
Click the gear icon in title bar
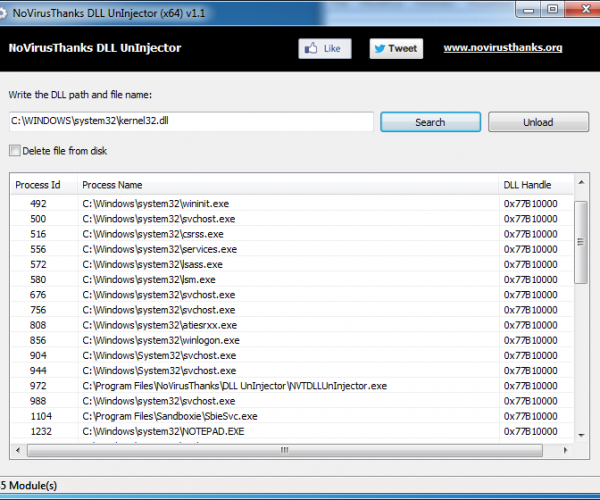pos(3,13)
